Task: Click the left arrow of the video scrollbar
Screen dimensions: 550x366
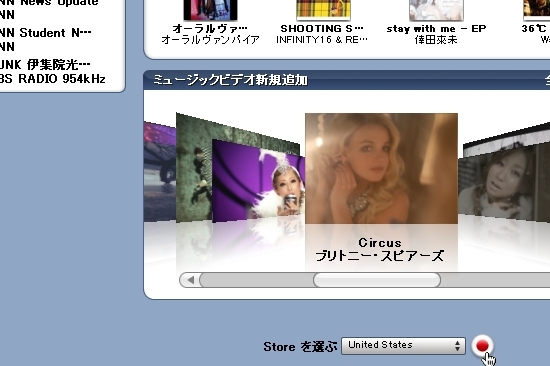Action: [x=190, y=280]
